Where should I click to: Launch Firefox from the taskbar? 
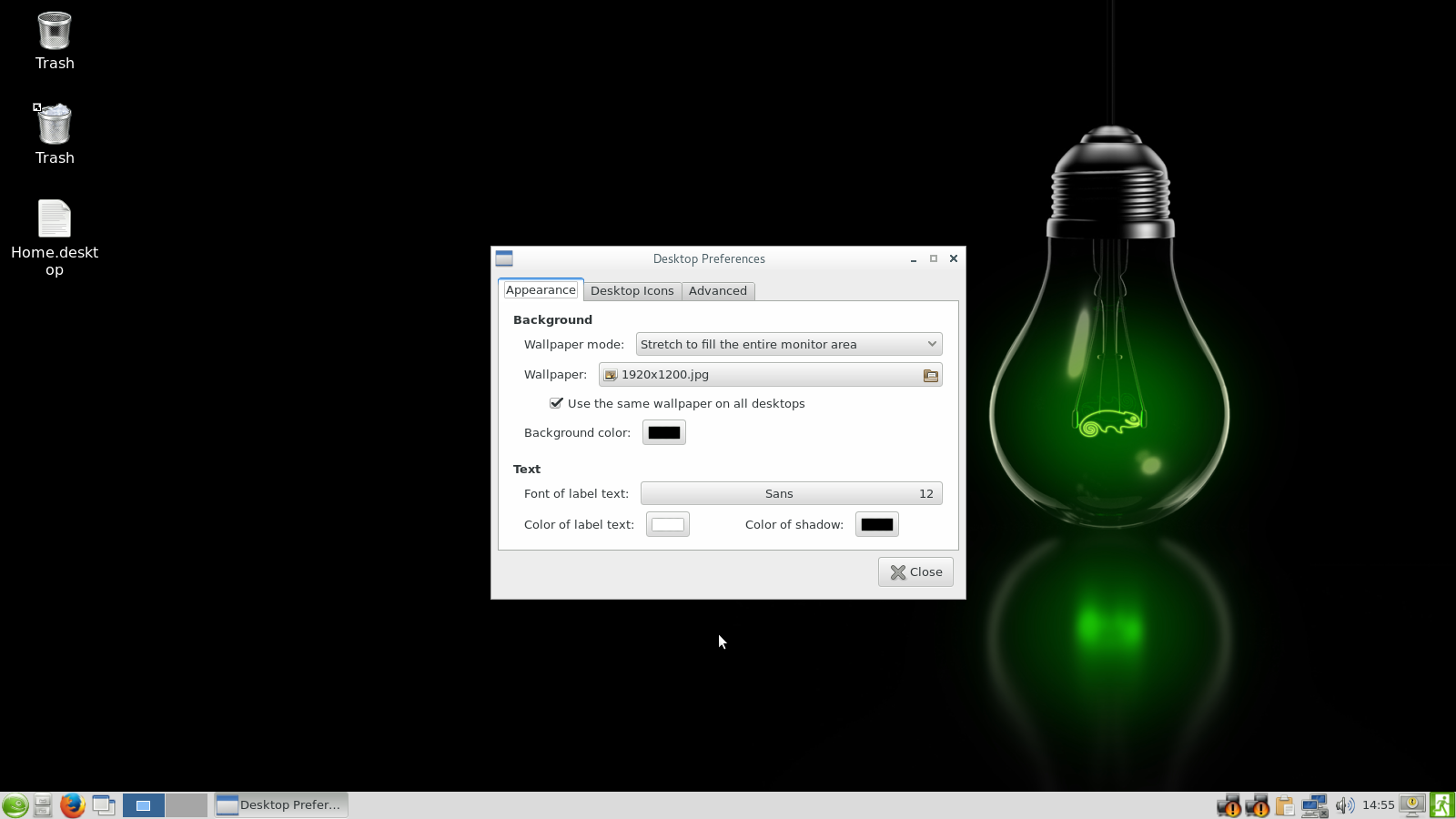(72, 805)
